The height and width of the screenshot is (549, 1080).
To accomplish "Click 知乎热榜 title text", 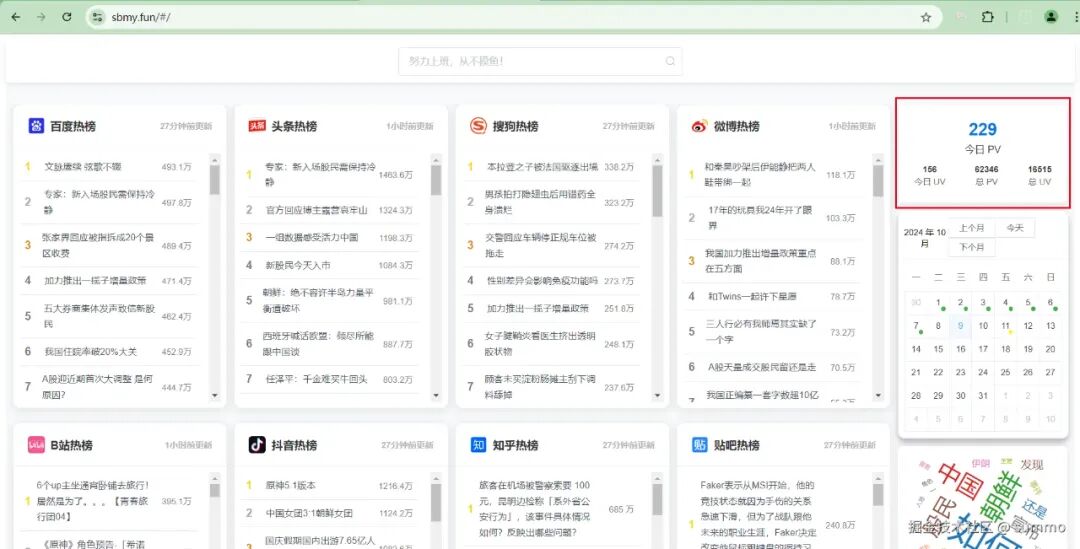I will (515, 445).
